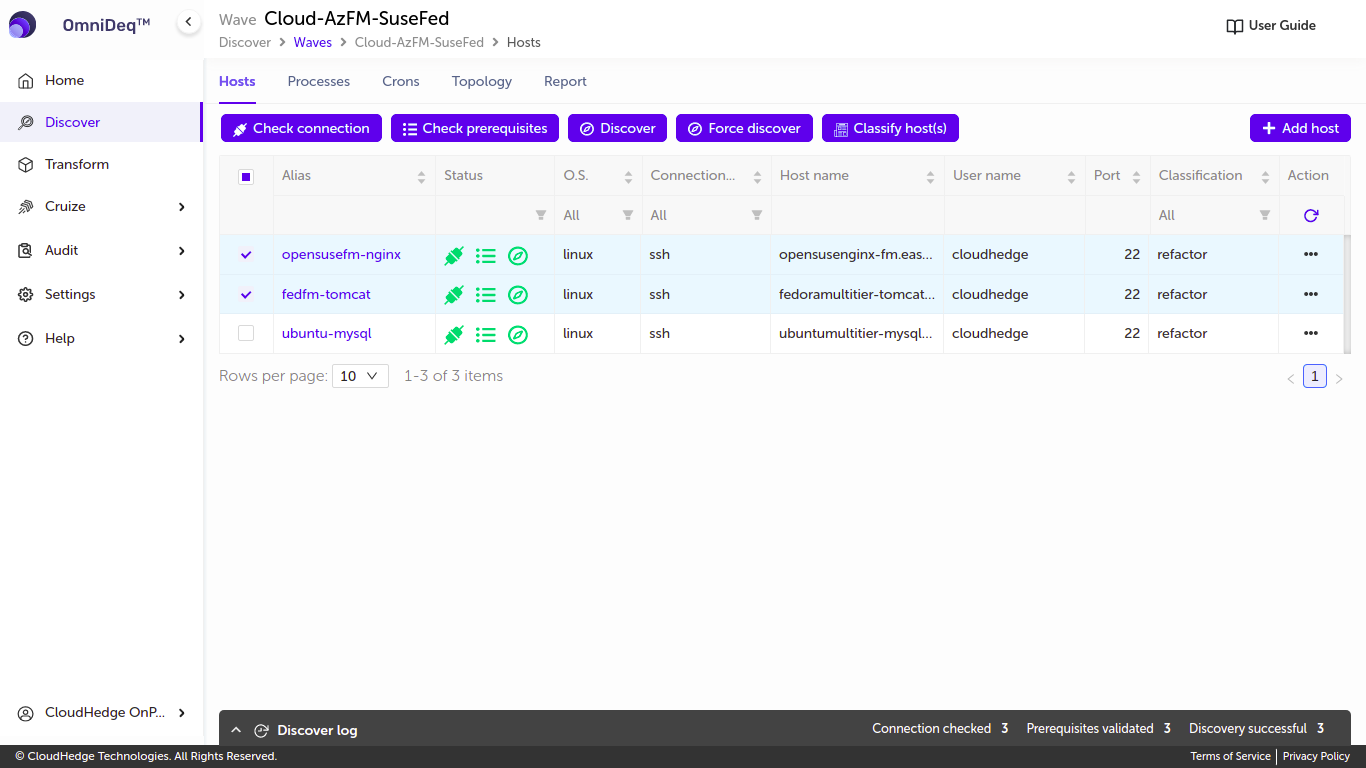Screen dimensions: 1366x768
Task: Click the Alias column sort arrows
Action: [x=421, y=177]
